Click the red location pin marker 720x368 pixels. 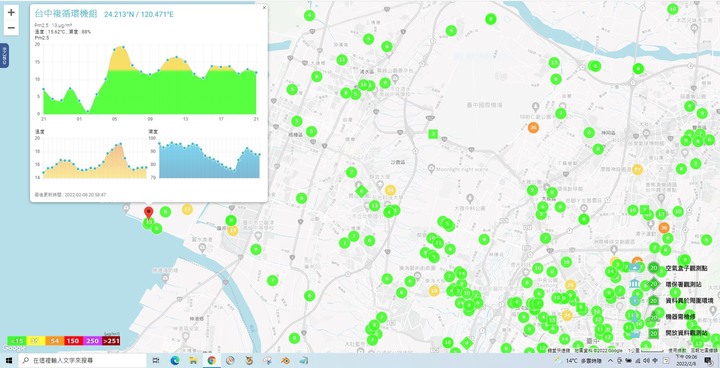pos(148,213)
